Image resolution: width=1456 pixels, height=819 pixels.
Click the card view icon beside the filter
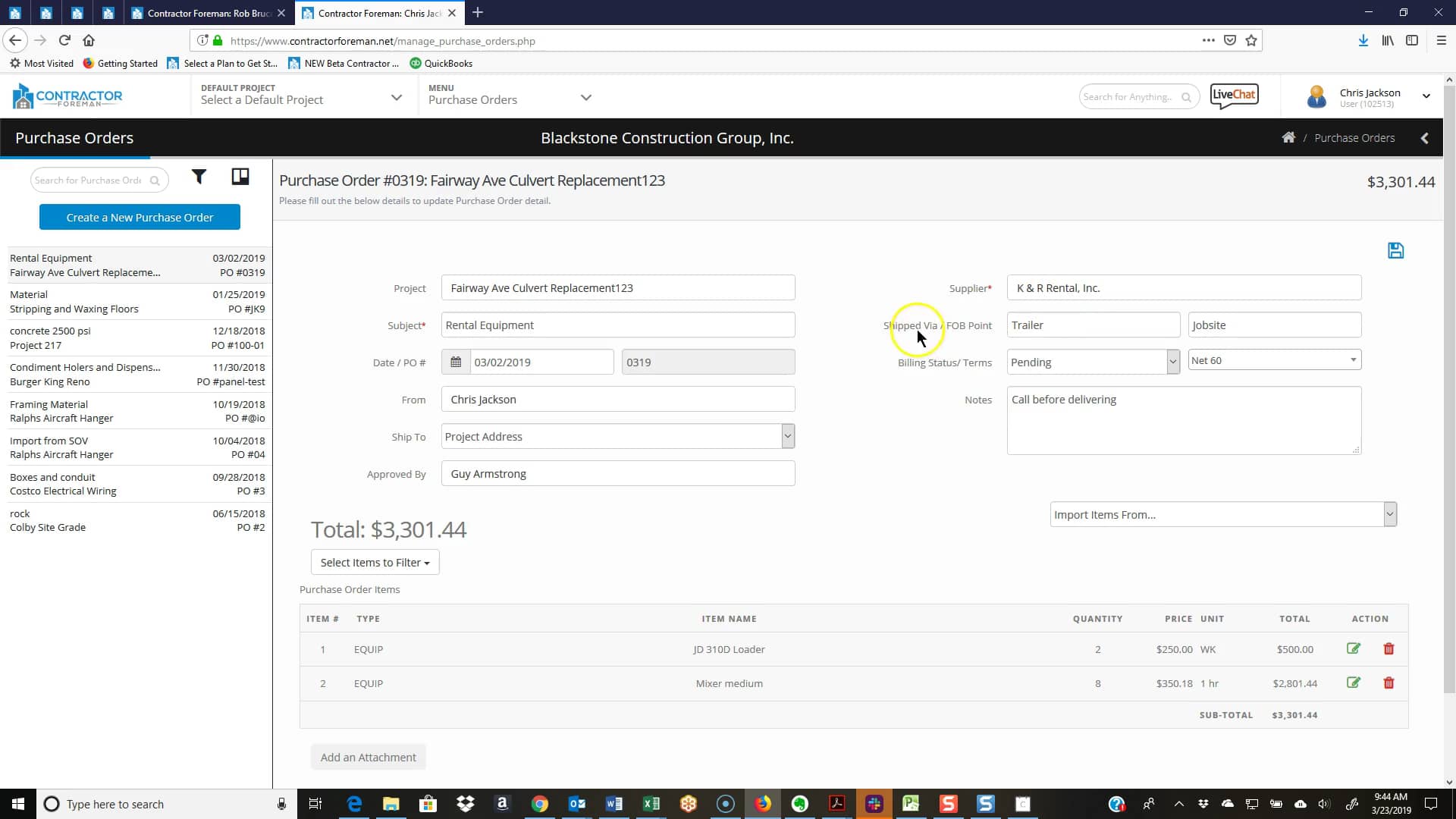[240, 176]
